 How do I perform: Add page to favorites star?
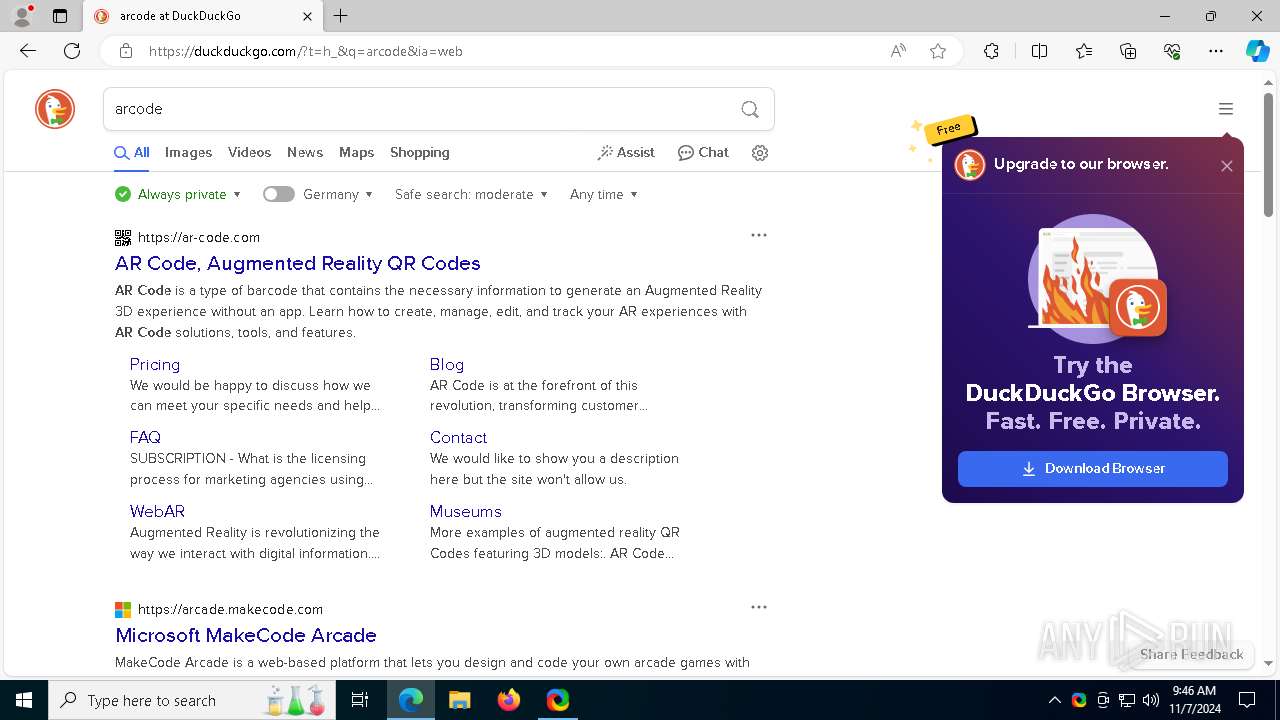(938, 51)
